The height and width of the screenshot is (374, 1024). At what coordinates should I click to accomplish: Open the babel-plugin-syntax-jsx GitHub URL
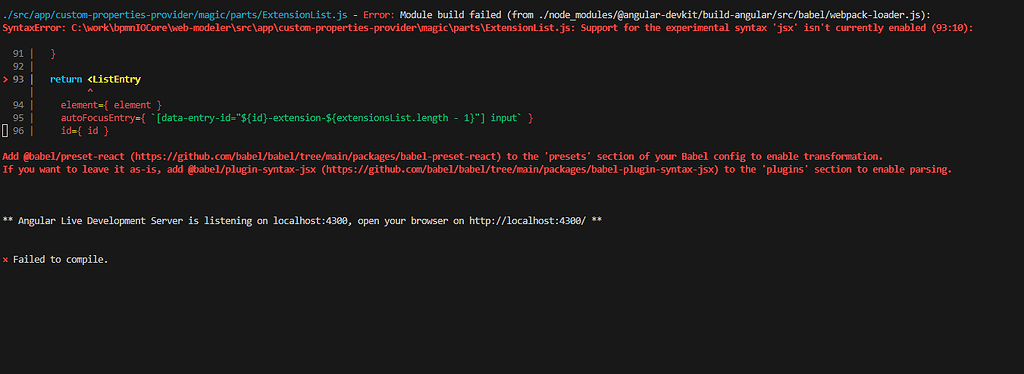[x=520, y=170]
